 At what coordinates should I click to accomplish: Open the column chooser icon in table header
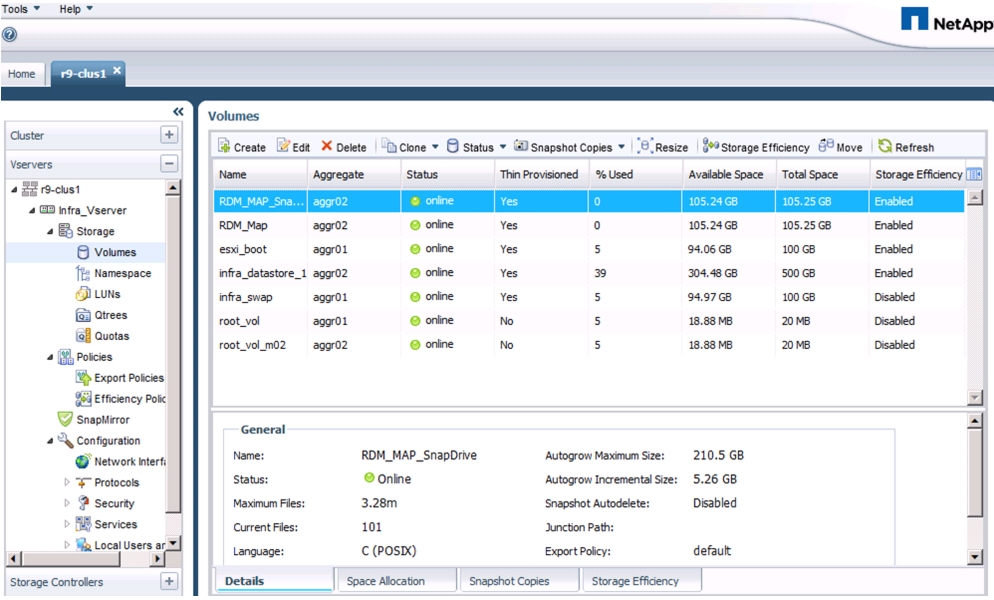(x=973, y=174)
